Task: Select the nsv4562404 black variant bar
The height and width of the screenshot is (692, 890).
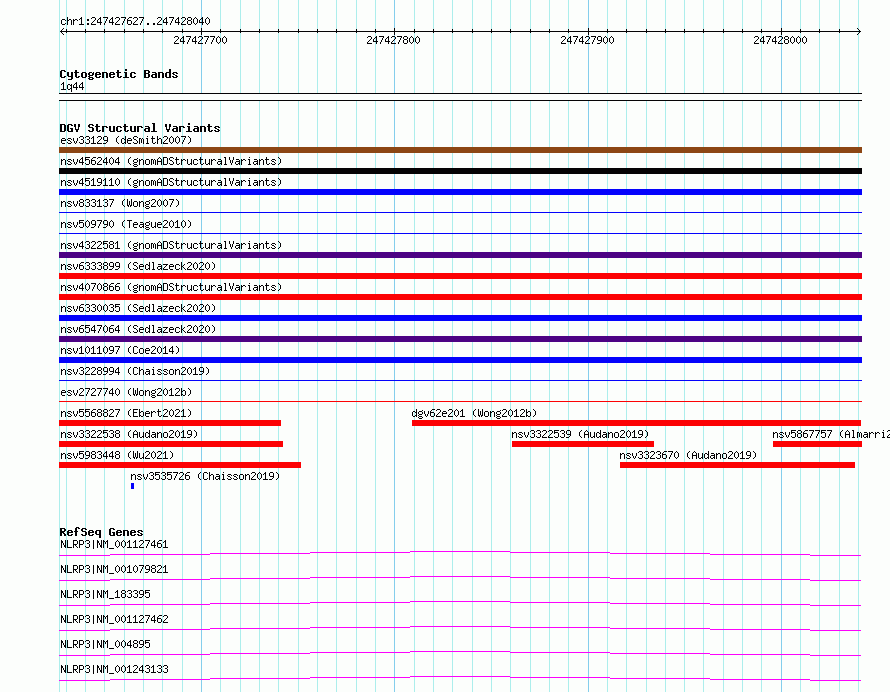Action: click(460, 171)
